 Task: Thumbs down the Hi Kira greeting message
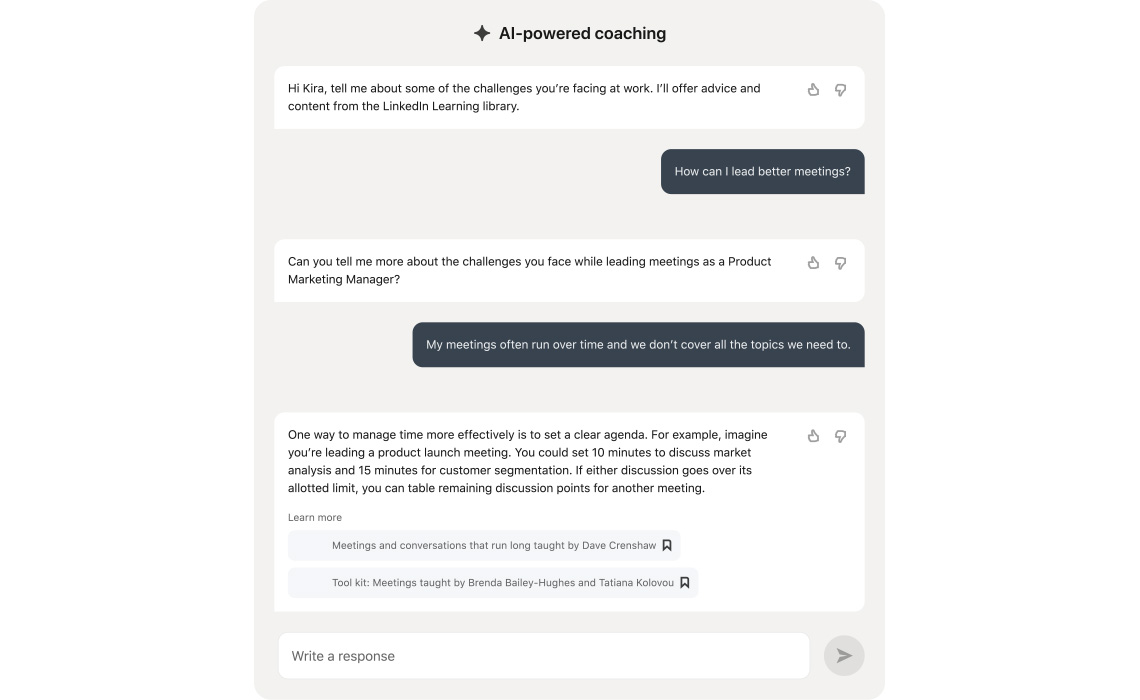(x=840, y=89)
